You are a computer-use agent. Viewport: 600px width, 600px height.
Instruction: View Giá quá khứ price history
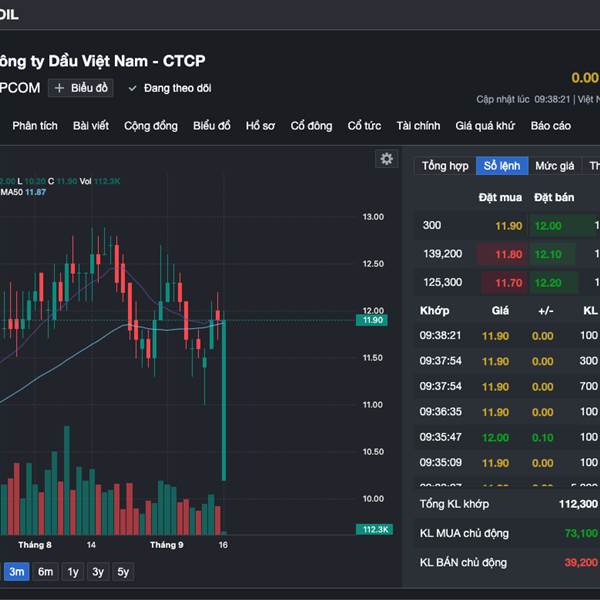[485, 126]
